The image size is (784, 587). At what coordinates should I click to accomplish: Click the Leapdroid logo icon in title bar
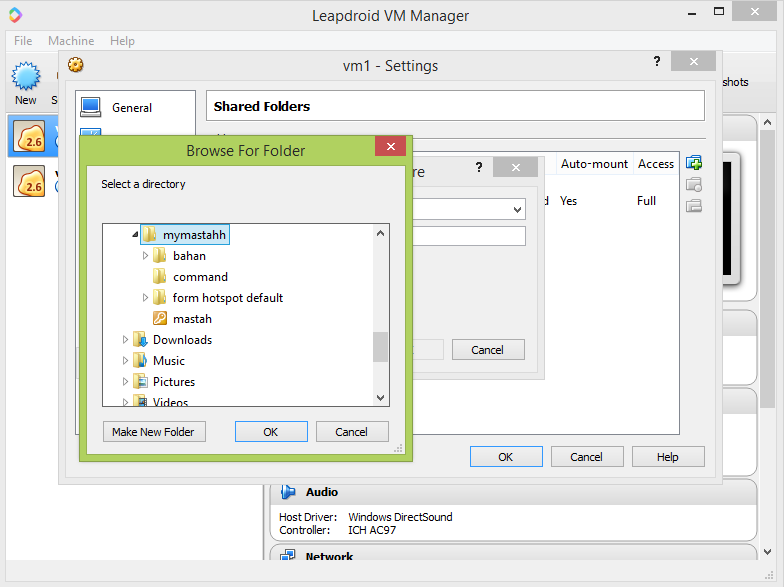tap(16, 15)
